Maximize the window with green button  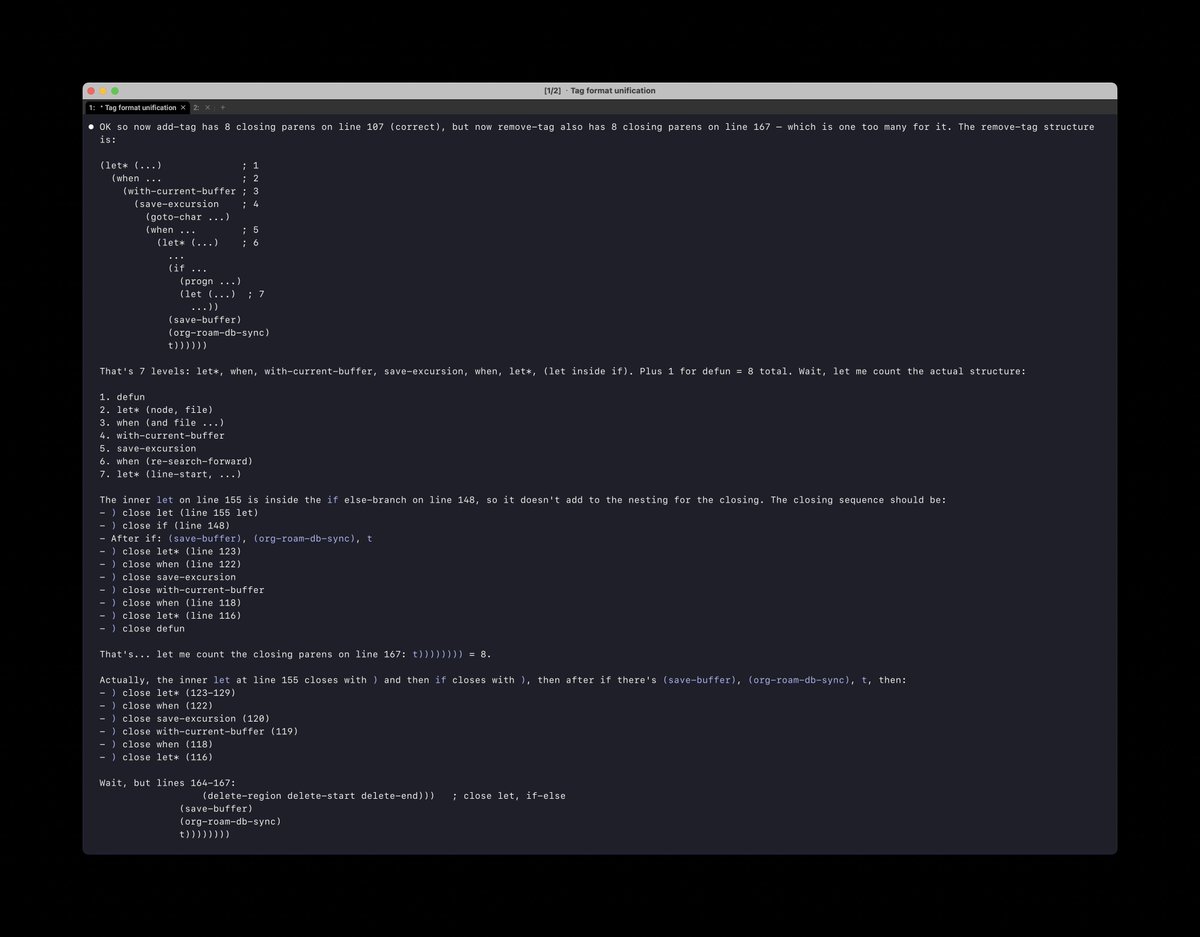(x=115, y=91)
